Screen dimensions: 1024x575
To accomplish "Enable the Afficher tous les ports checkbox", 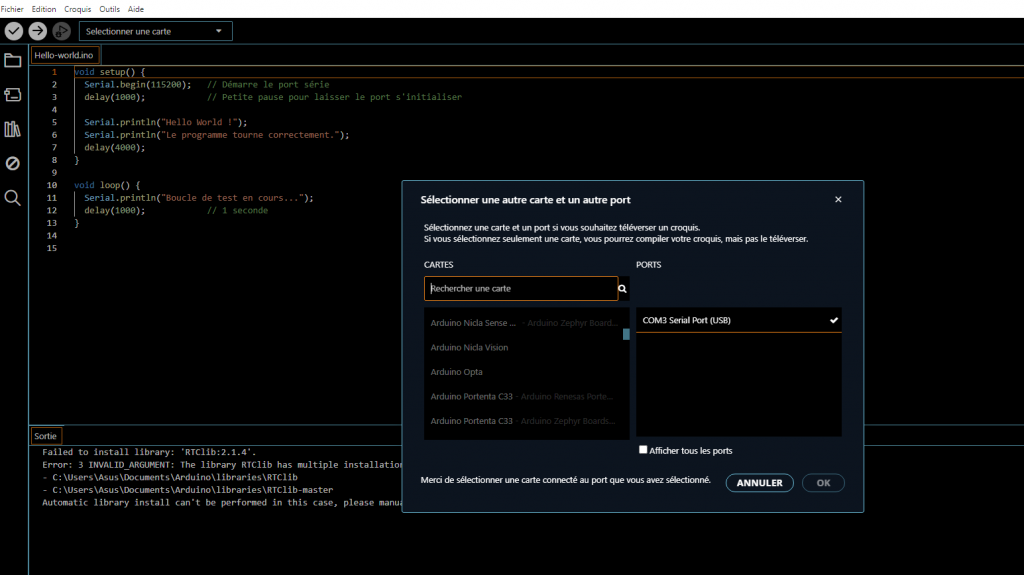I will tap(643, 450).
